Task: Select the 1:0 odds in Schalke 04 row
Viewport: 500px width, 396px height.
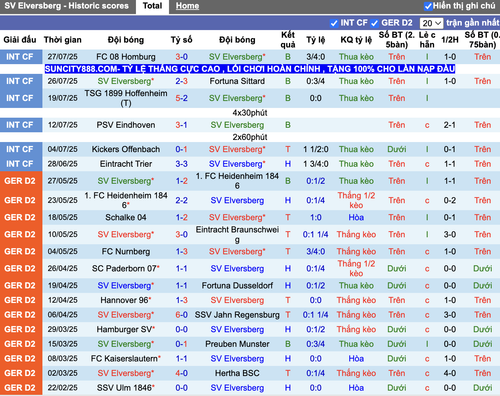Action: click(316, 217)
